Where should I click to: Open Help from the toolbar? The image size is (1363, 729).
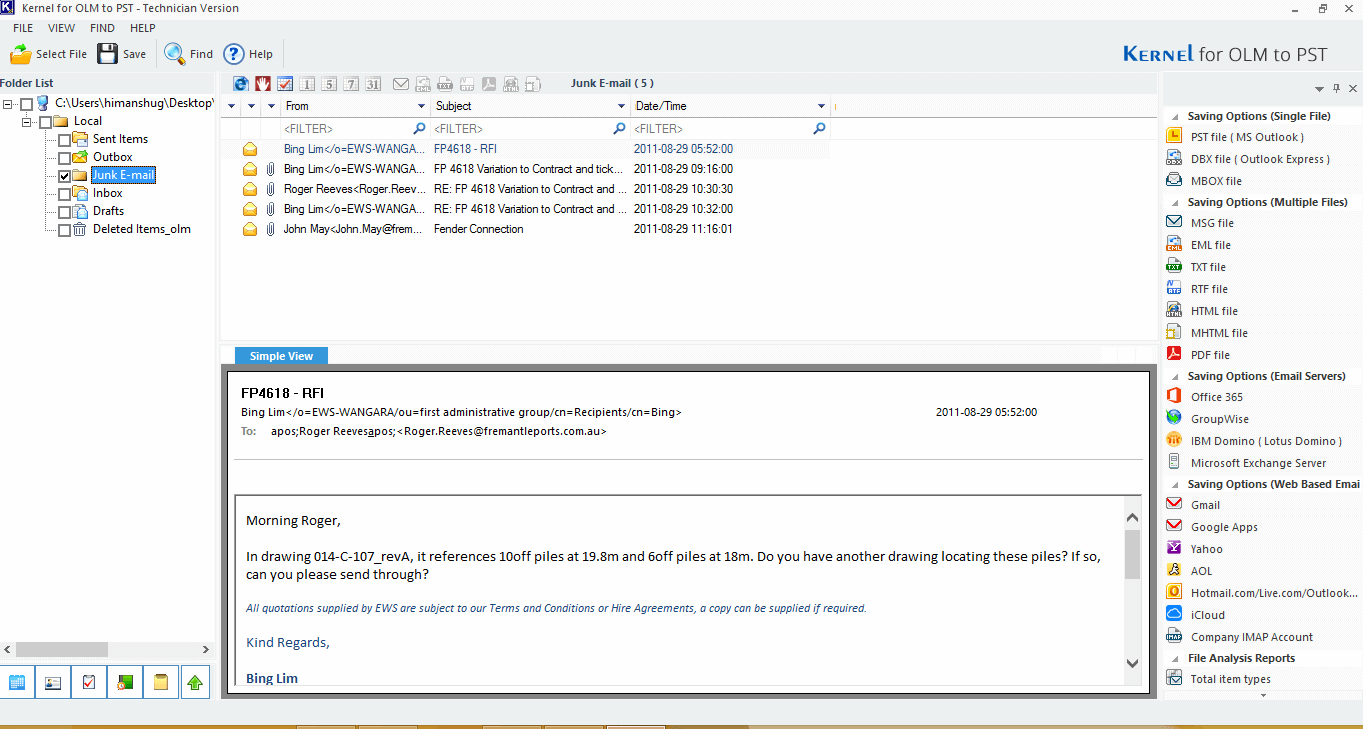point(248,54)
